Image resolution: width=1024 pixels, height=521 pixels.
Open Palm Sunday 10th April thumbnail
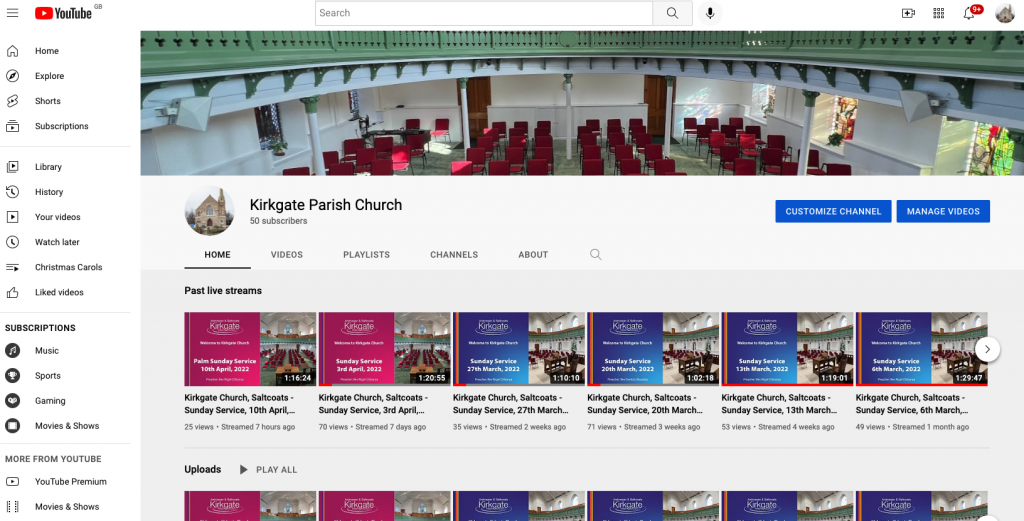pos(250,349)
